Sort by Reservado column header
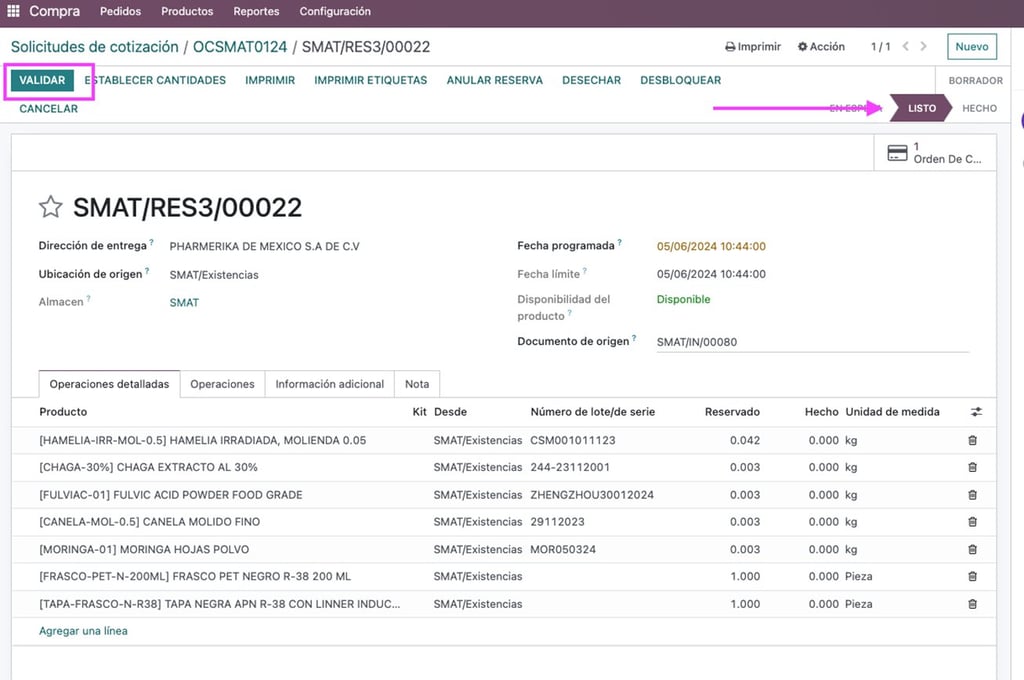 pyautogui.click(x=732, y=412)
